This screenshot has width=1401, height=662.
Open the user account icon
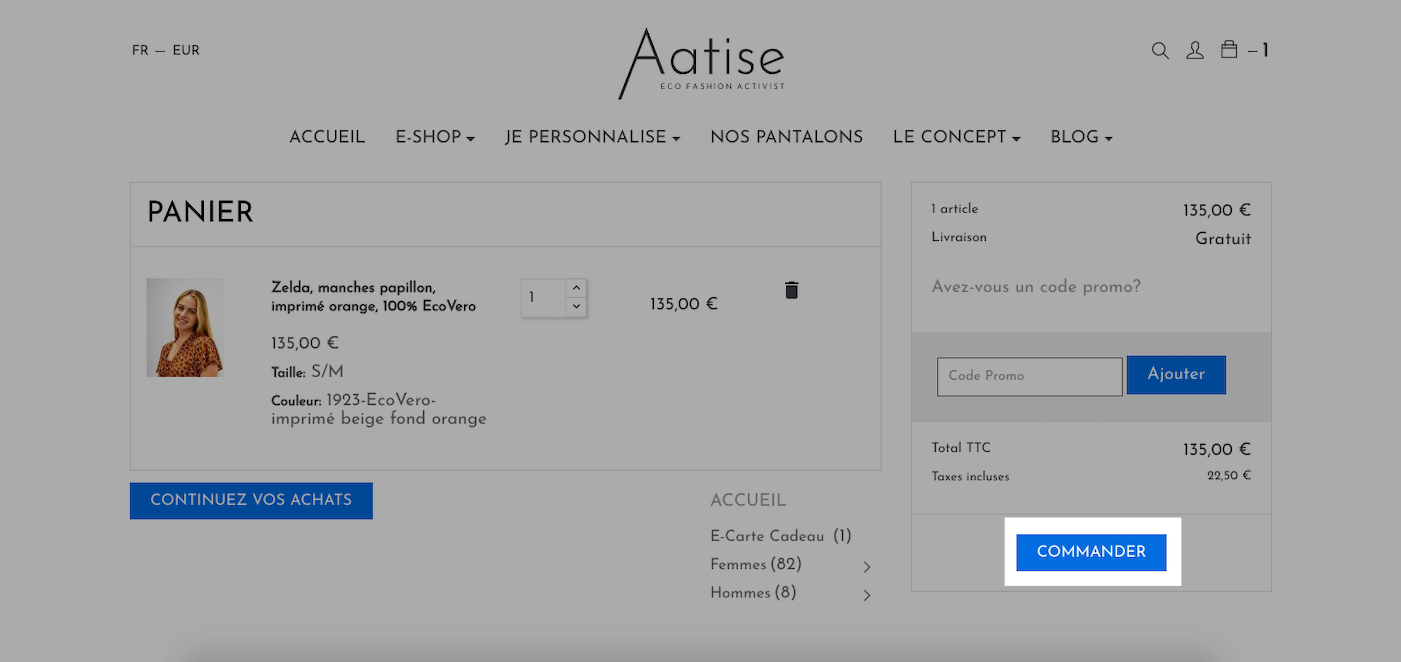tap(1195, 50)
